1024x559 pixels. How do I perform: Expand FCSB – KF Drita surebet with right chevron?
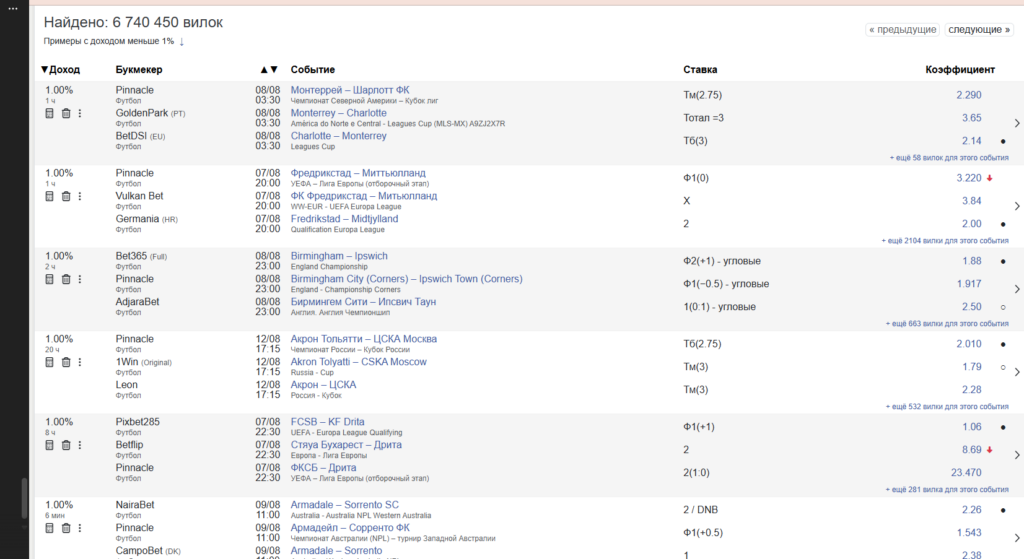[x=1017, y=455]
